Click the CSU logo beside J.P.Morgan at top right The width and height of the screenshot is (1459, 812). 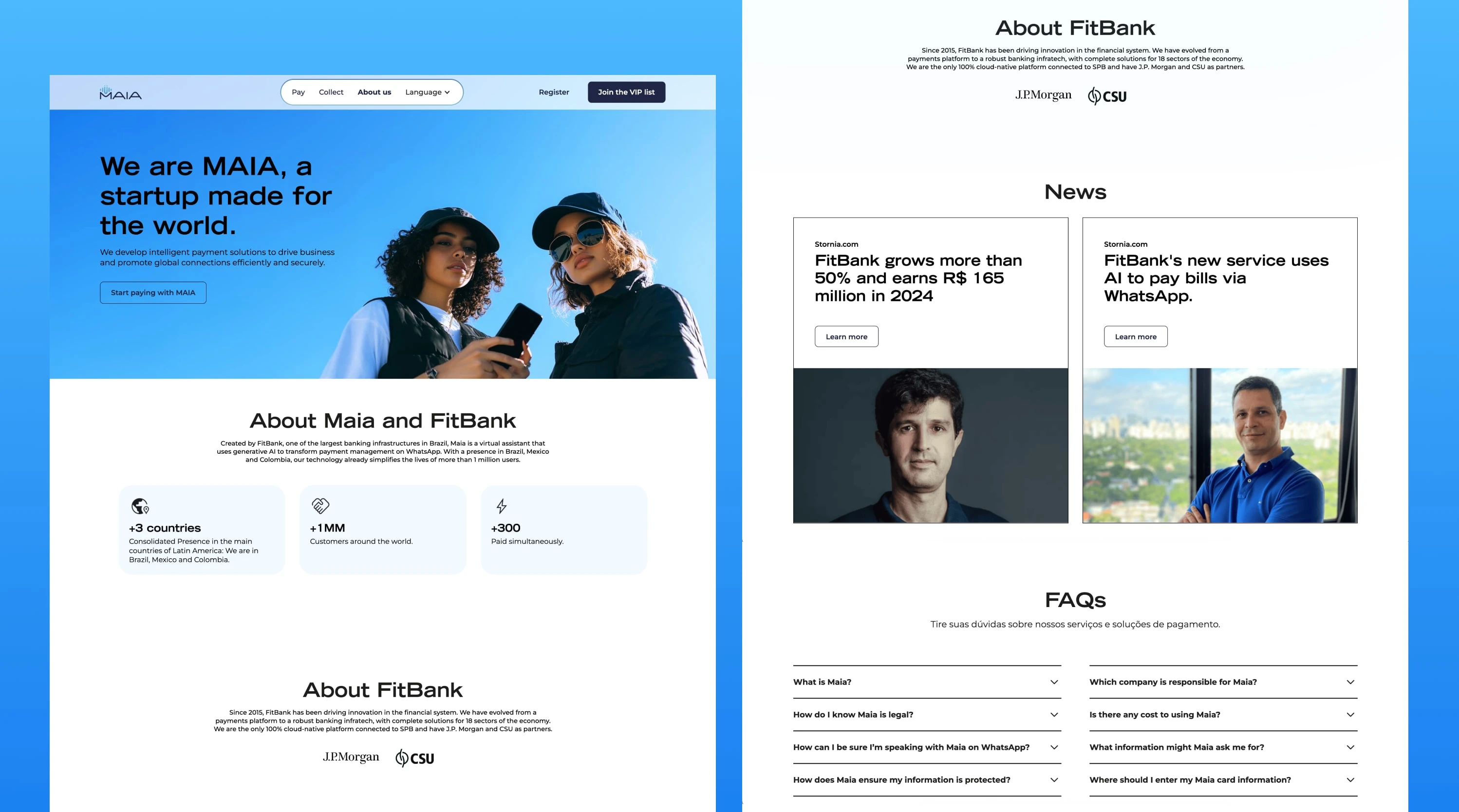point(1107,96)
